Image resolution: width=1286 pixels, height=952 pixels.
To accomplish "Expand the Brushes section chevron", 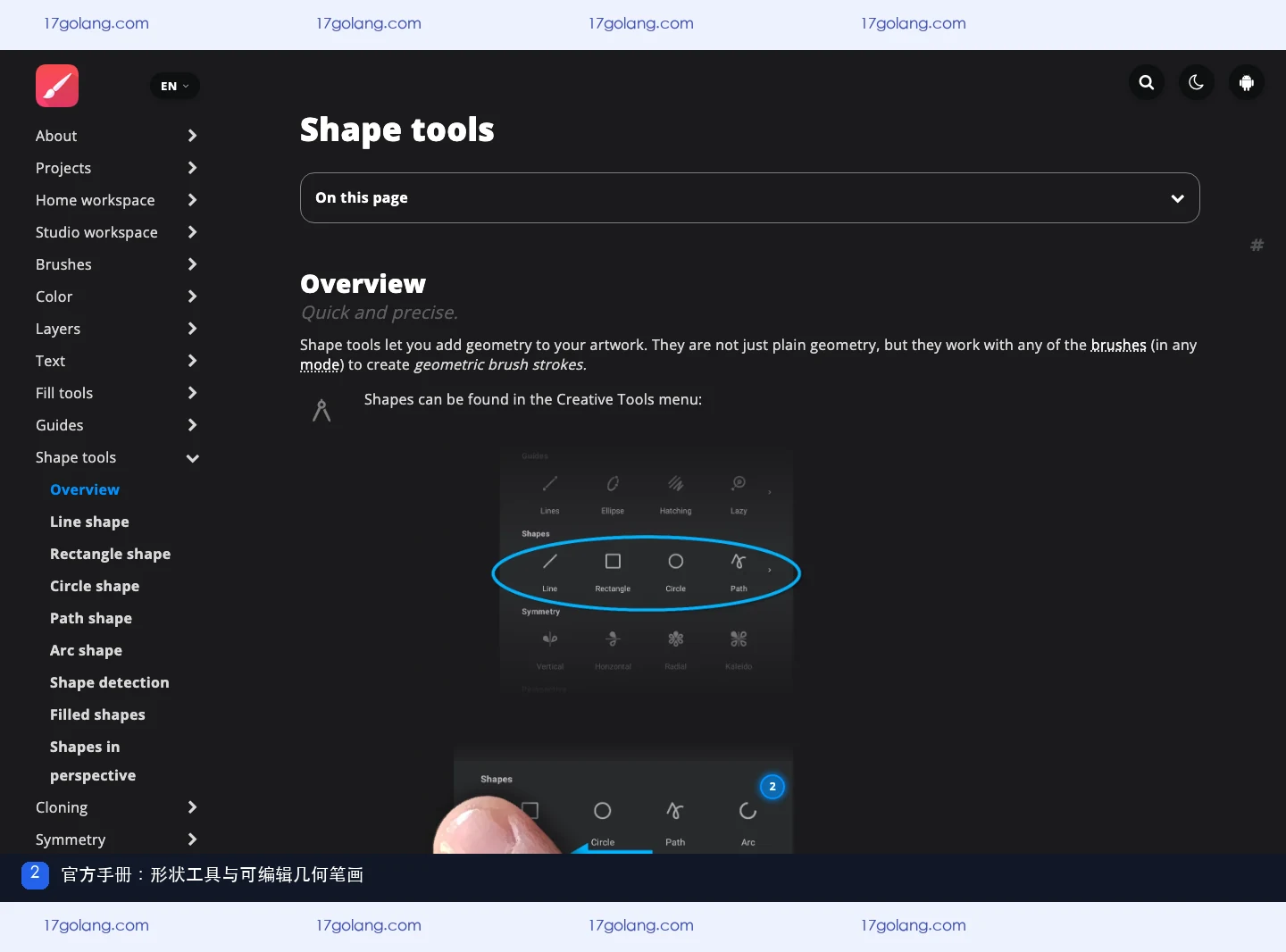I will 192,264.
